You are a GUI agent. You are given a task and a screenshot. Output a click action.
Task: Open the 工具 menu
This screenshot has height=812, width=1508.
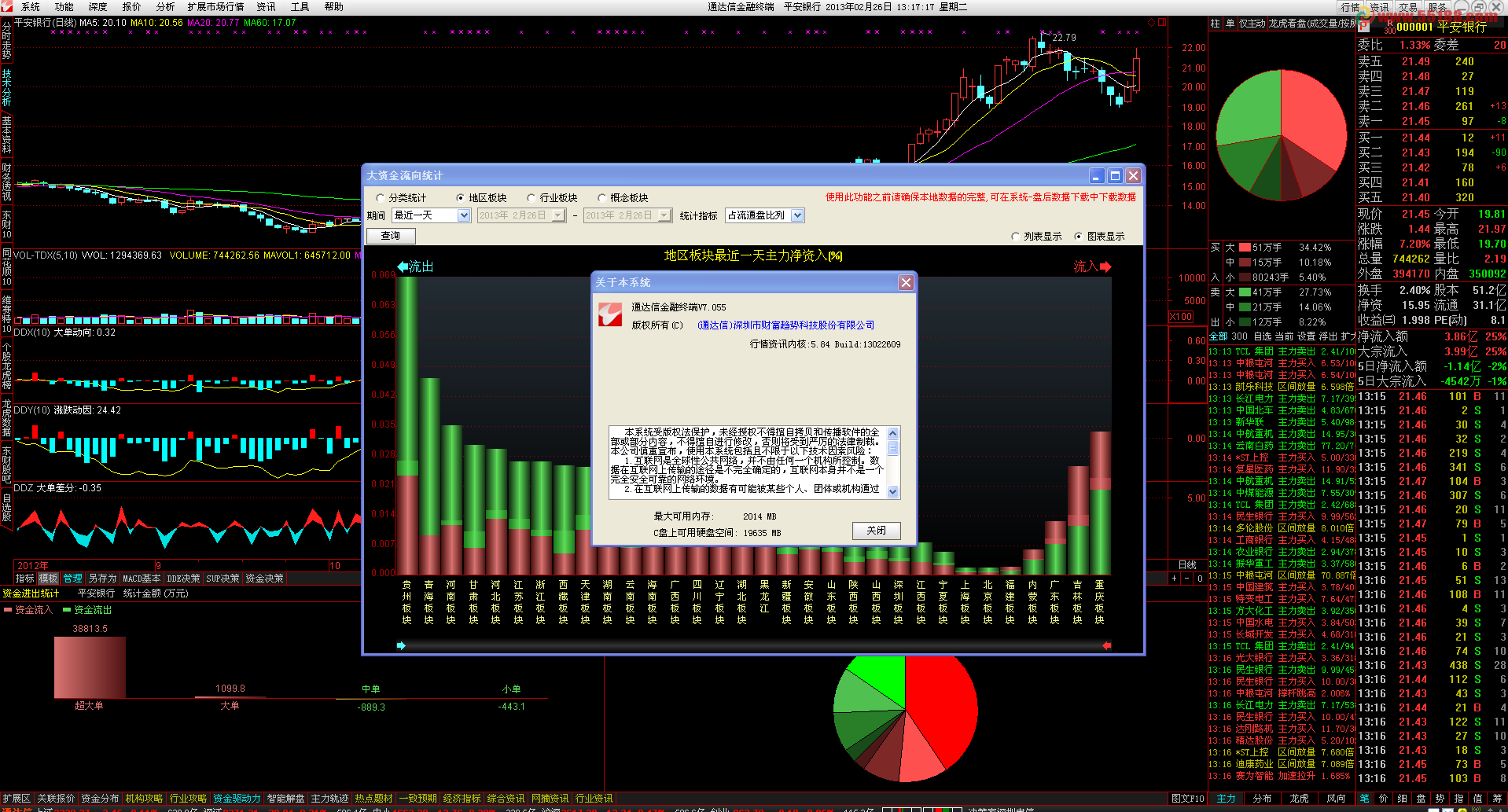click(300, 7)
